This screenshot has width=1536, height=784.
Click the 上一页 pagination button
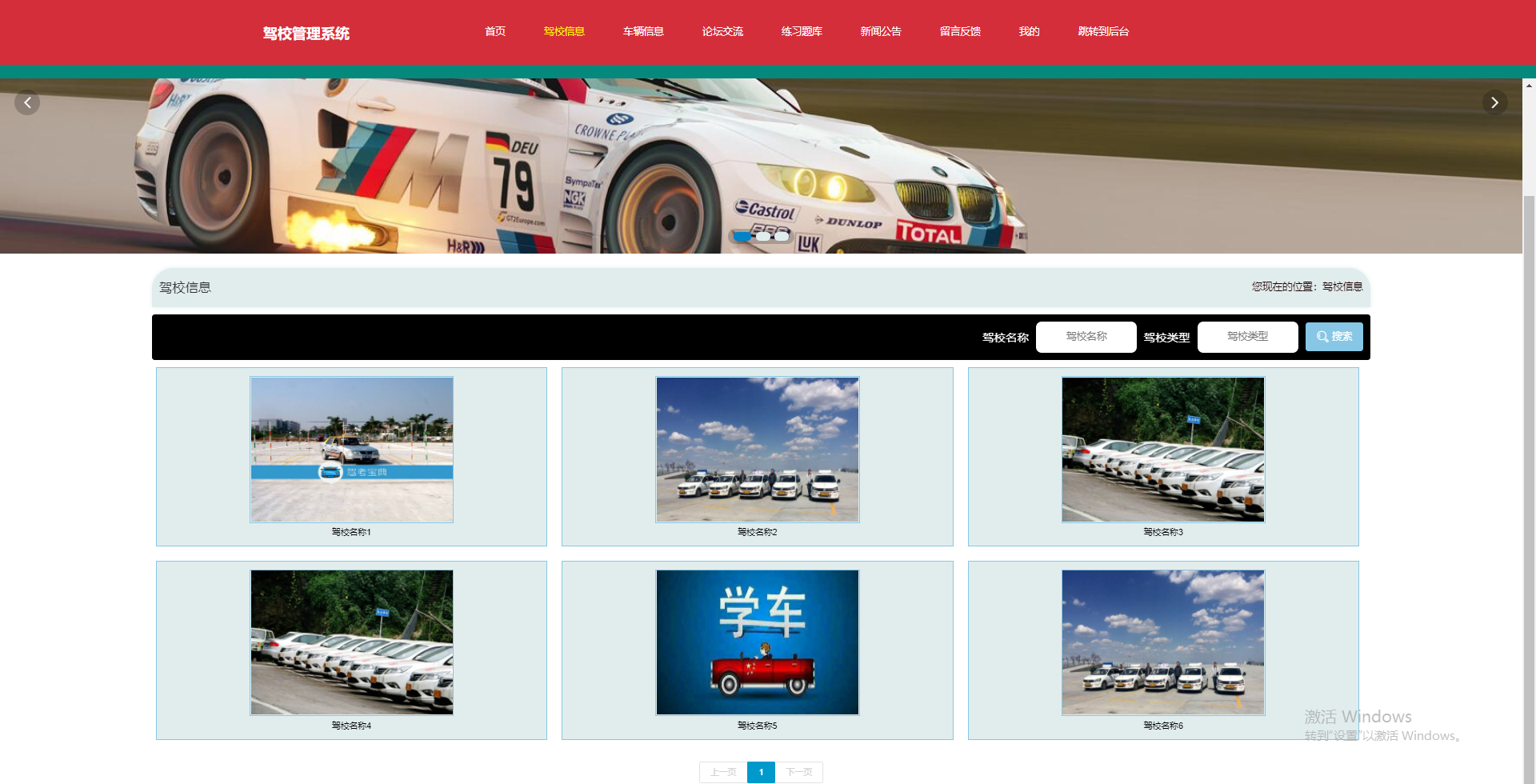(x=722, y=771)
